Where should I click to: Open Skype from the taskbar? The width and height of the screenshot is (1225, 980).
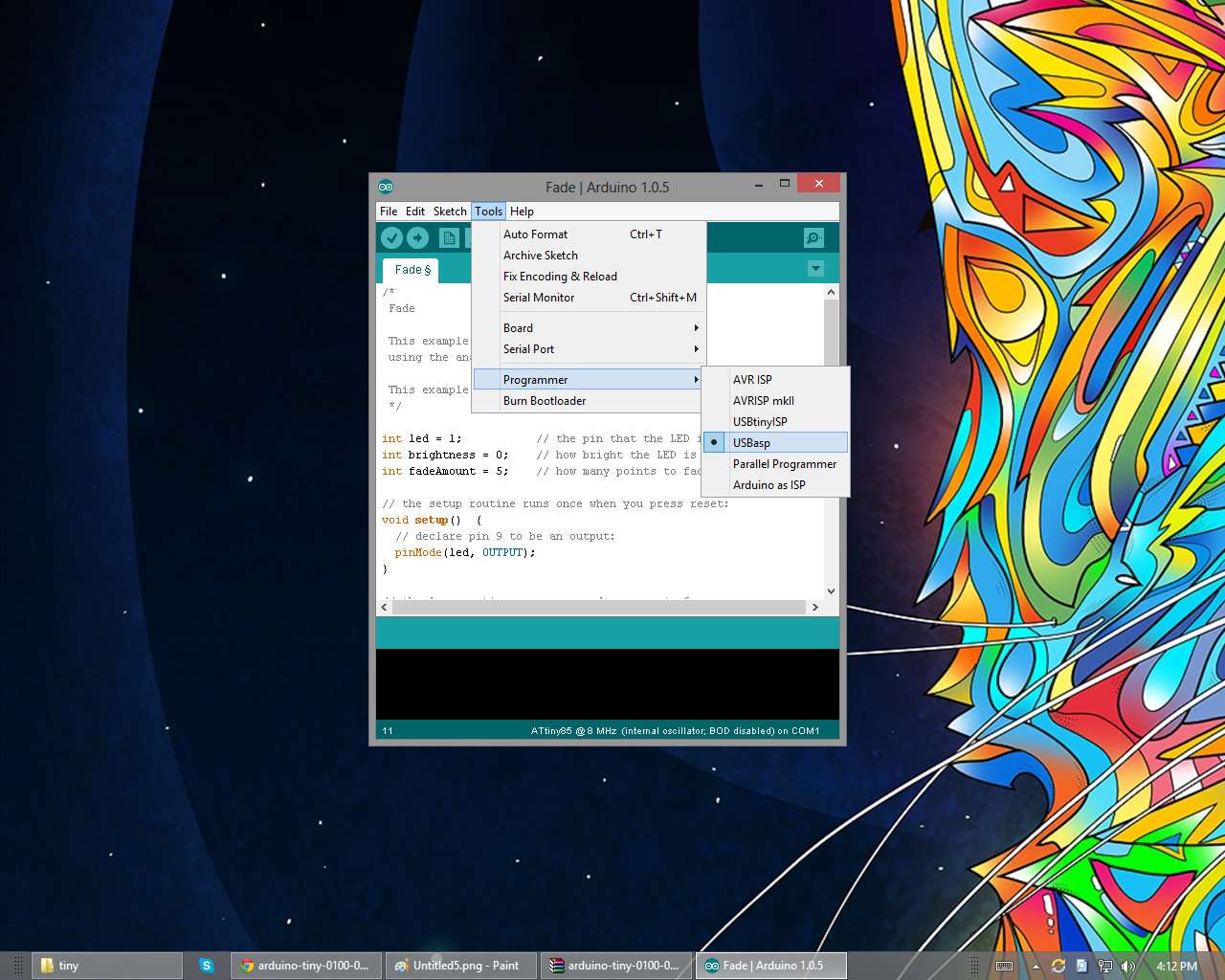[206, 966]
